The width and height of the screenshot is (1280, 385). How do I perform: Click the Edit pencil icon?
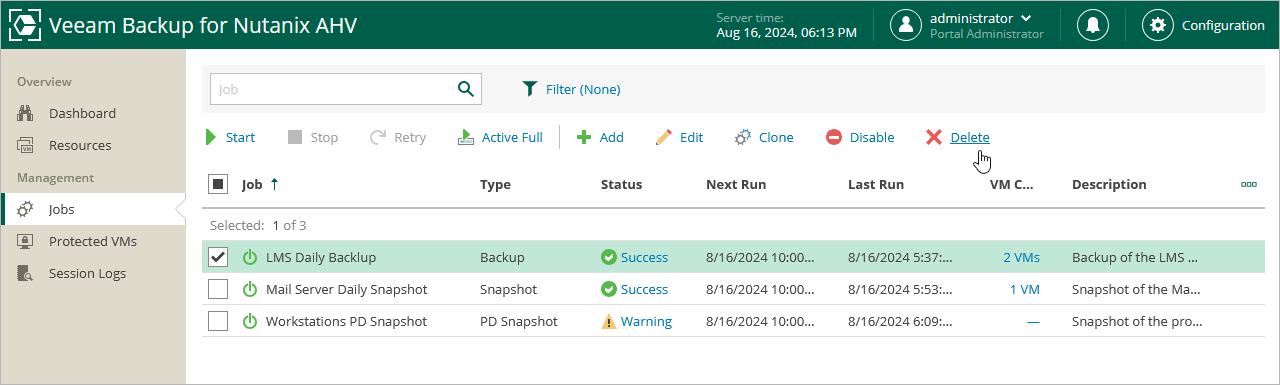pyautogui.click(x=664, y=137)
